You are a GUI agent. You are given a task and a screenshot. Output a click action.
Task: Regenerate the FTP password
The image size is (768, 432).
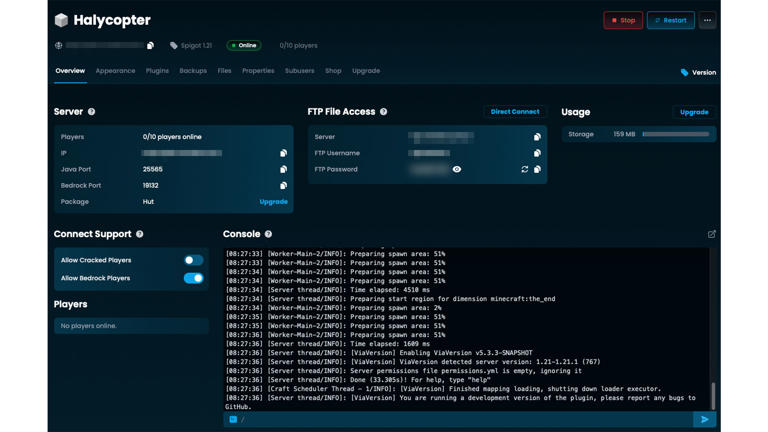(524, 170)
